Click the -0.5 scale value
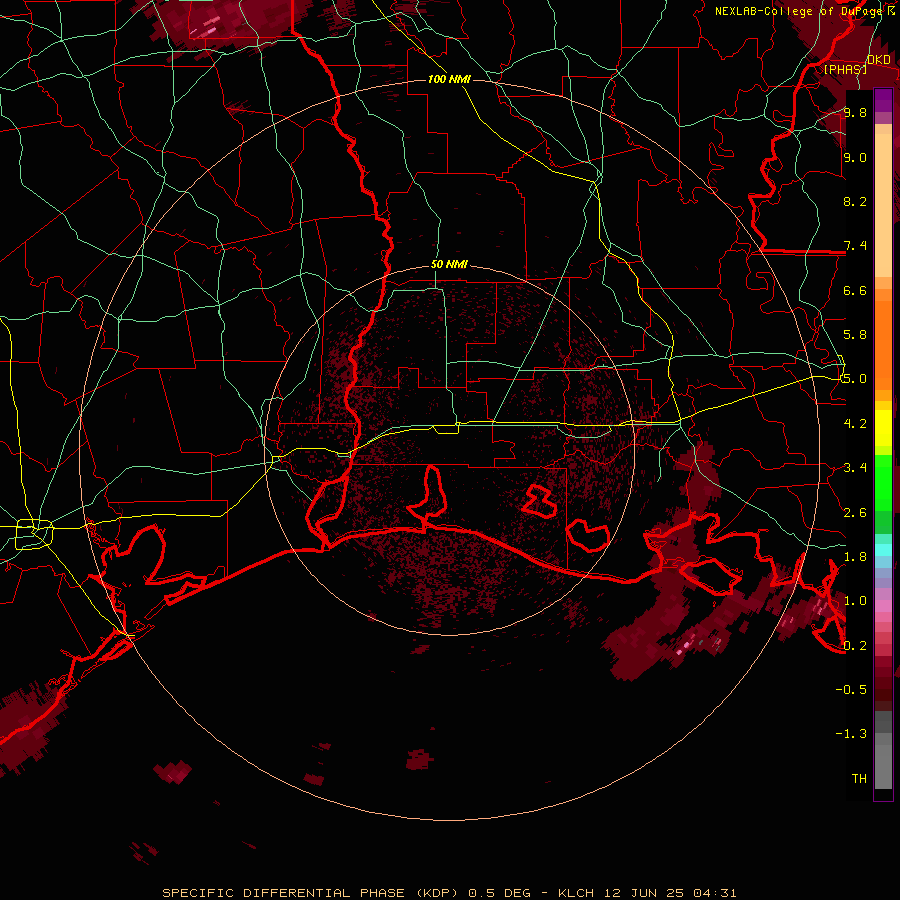 pos(851,689)
